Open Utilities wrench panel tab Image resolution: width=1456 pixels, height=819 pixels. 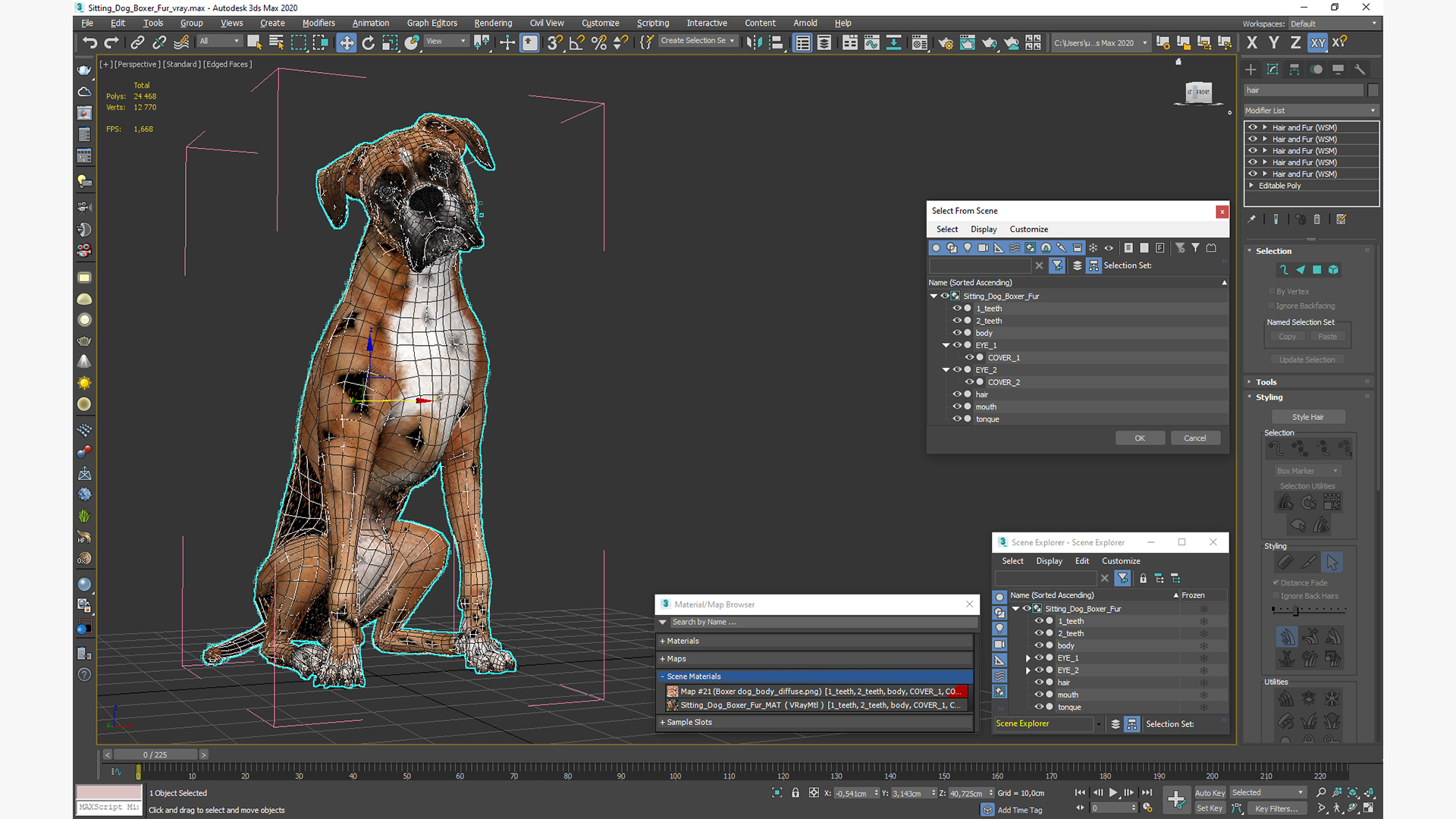tap(1360, 69)
